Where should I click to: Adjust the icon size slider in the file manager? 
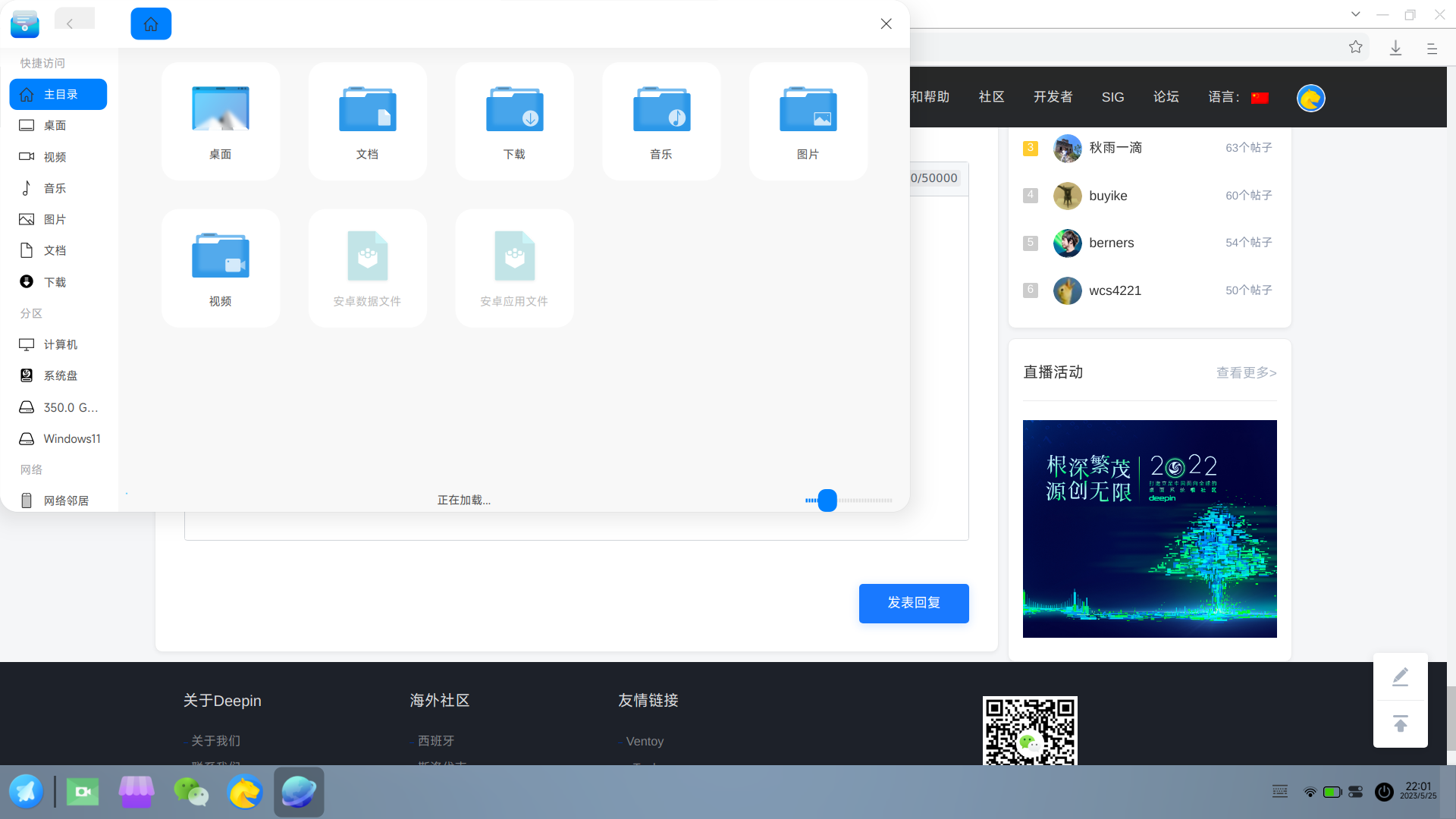point(827,500)
